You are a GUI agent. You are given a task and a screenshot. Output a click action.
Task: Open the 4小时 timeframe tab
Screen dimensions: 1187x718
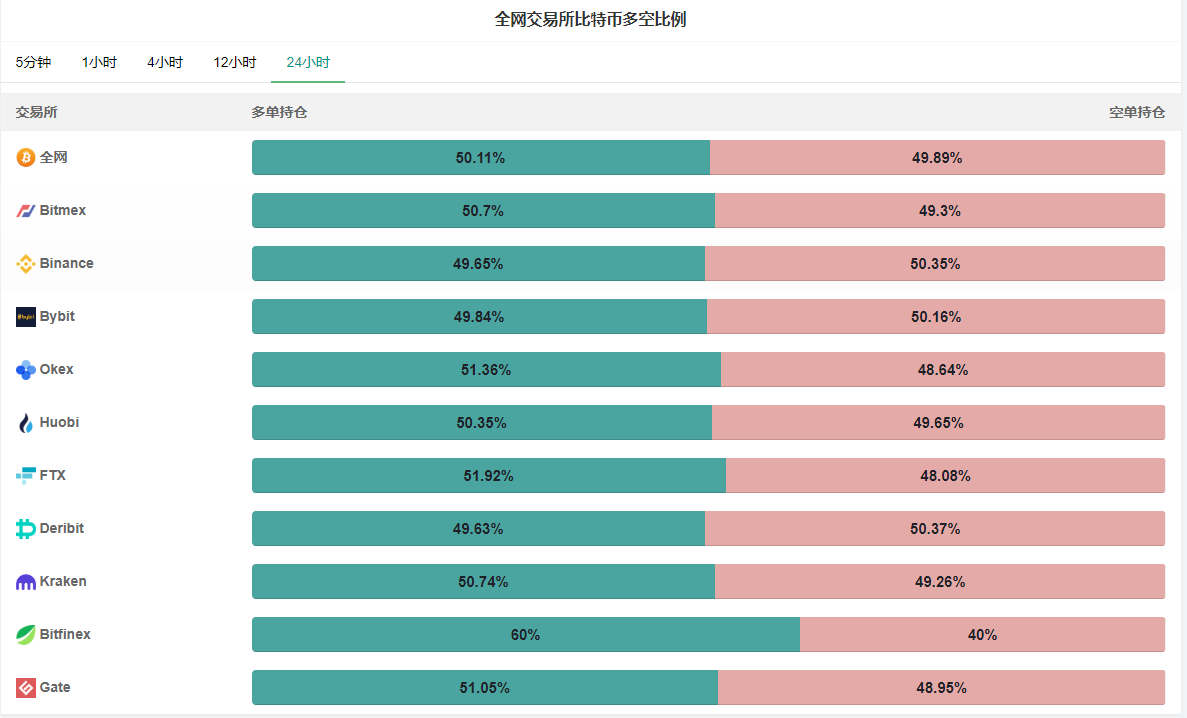pos(165,62)
